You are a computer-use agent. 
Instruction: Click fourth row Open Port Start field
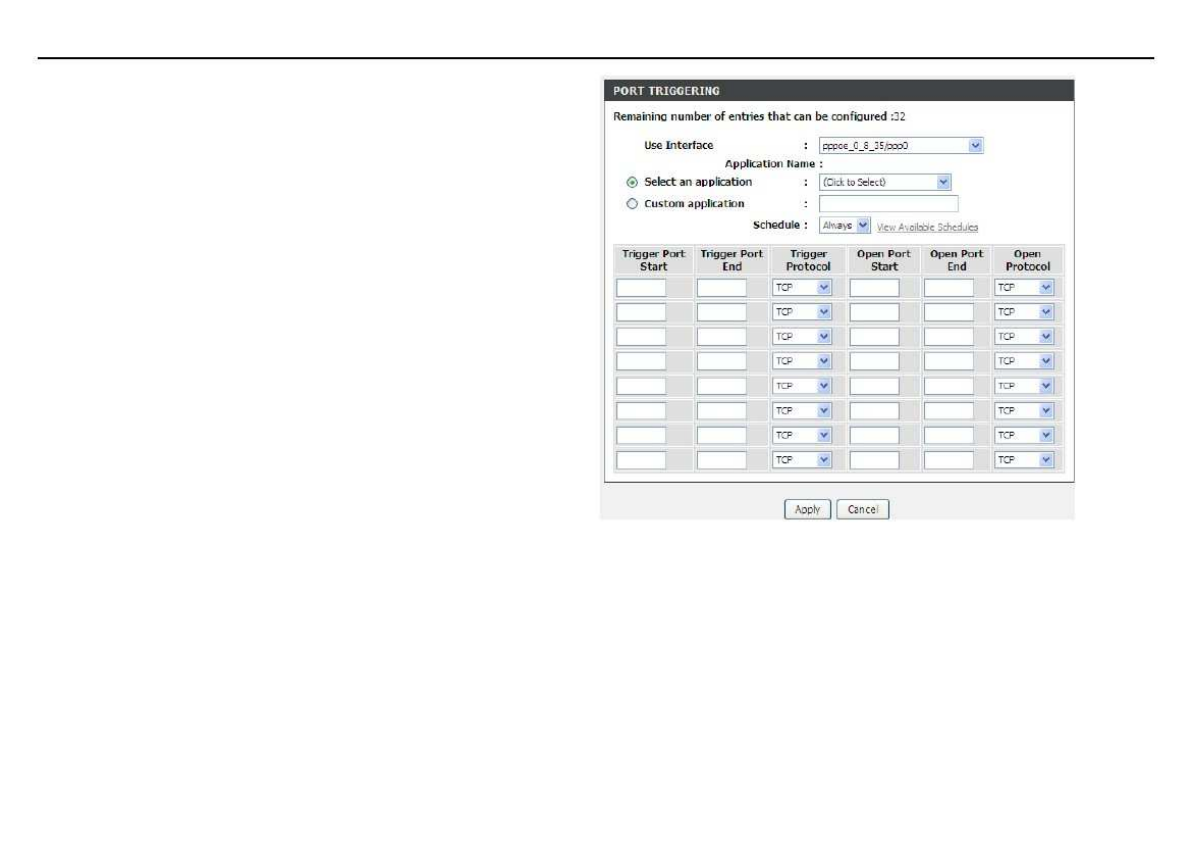point(874,361)
